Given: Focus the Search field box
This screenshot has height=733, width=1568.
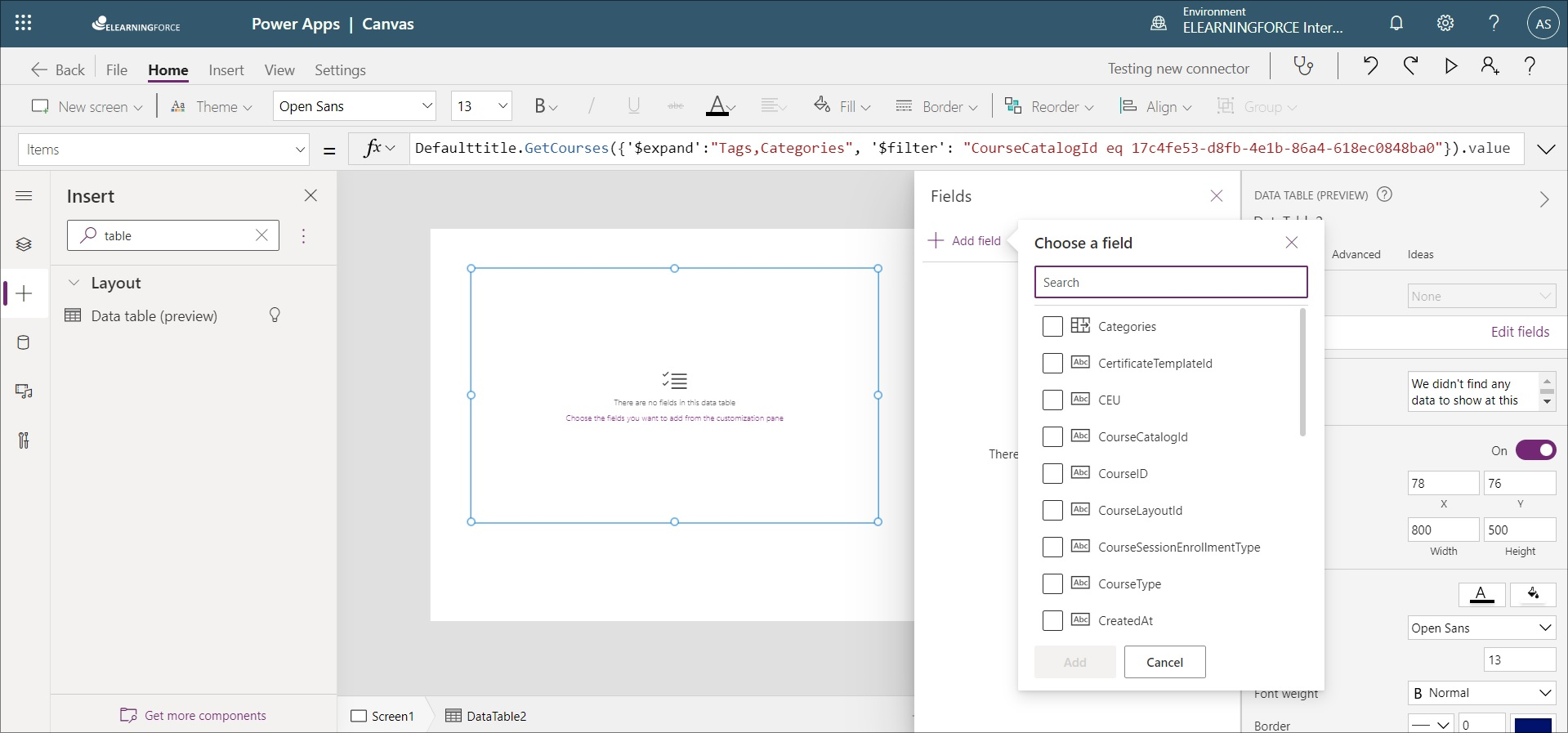Looking at the screenshot, I should [x=1170, y=282].
